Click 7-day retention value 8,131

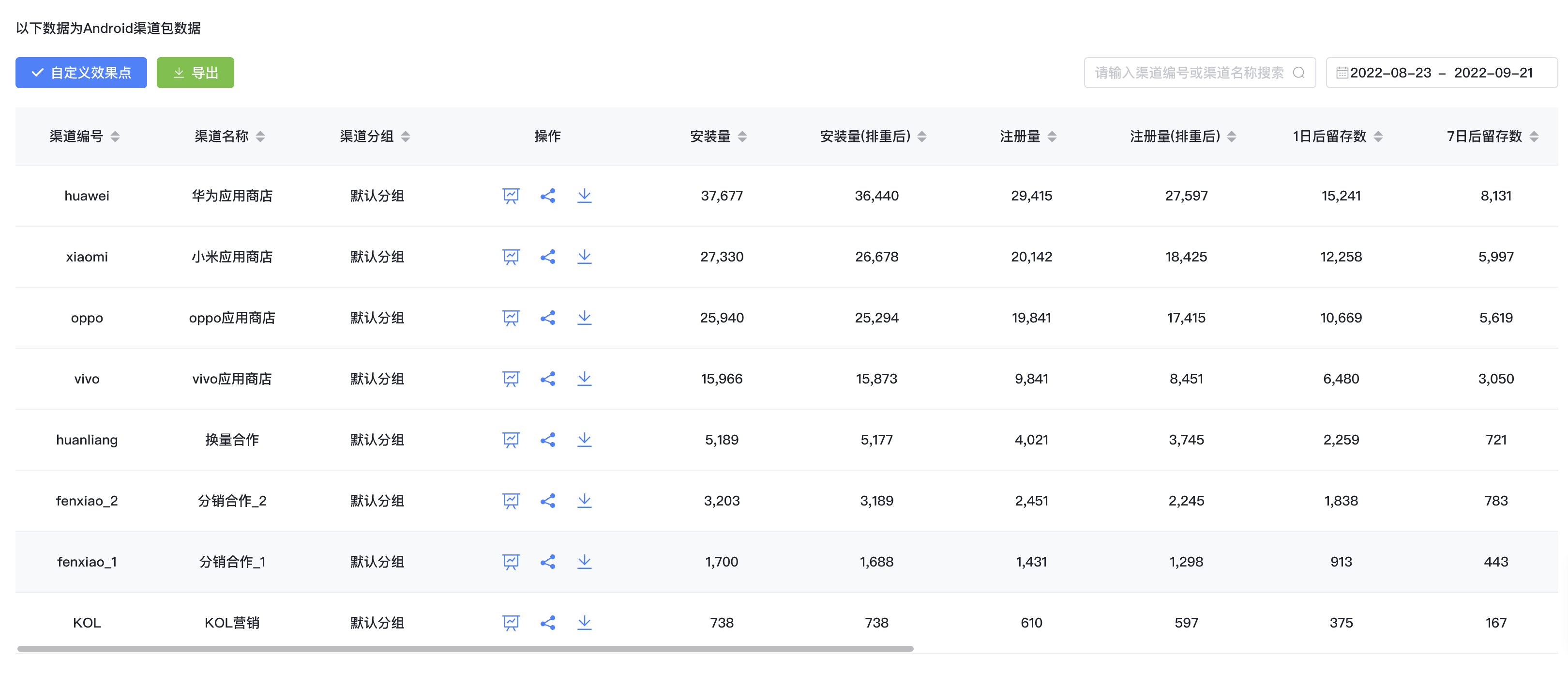coord(1496,196)
